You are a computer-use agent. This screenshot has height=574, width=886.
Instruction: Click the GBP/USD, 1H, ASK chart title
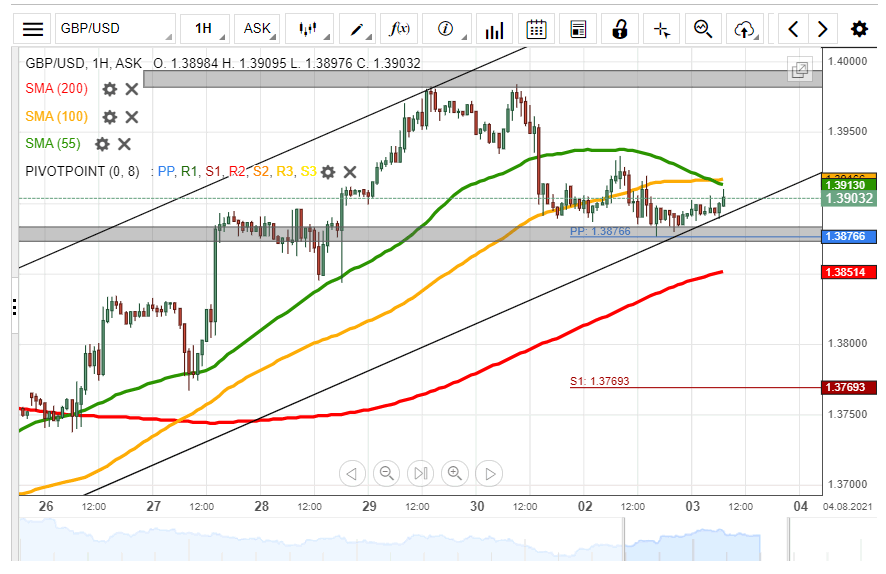point(84,63)
